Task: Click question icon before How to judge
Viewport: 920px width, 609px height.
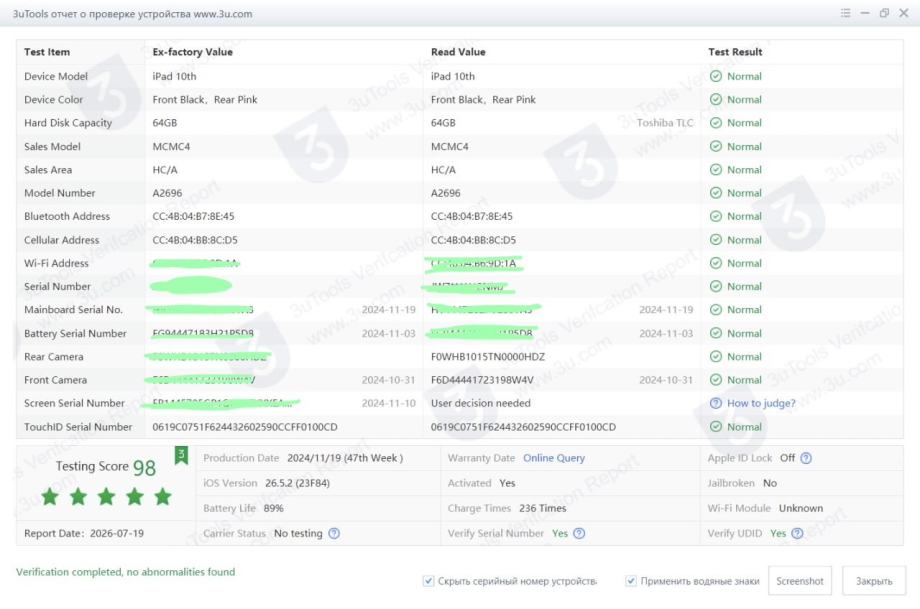Action: (716, 403)
